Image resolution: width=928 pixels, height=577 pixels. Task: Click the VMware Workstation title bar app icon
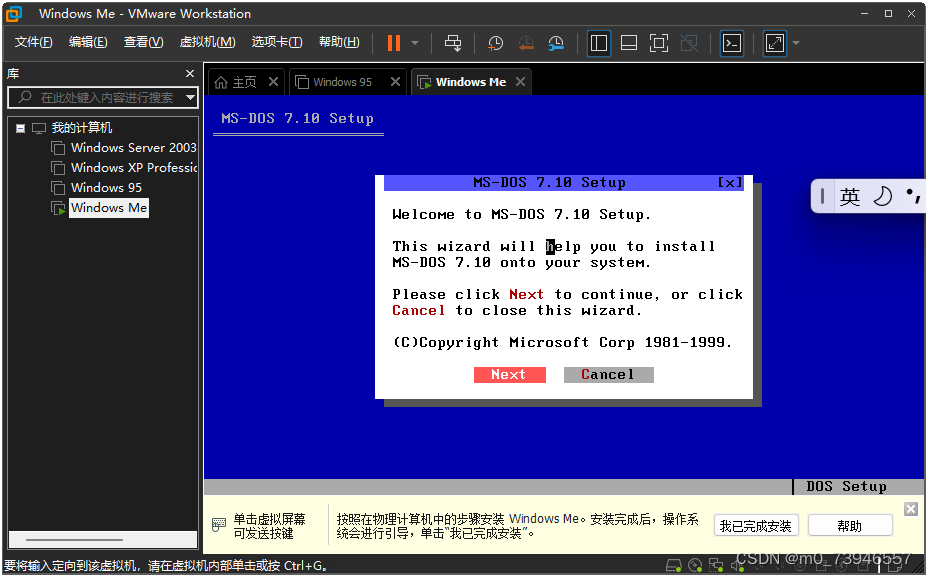pos(14,14)
